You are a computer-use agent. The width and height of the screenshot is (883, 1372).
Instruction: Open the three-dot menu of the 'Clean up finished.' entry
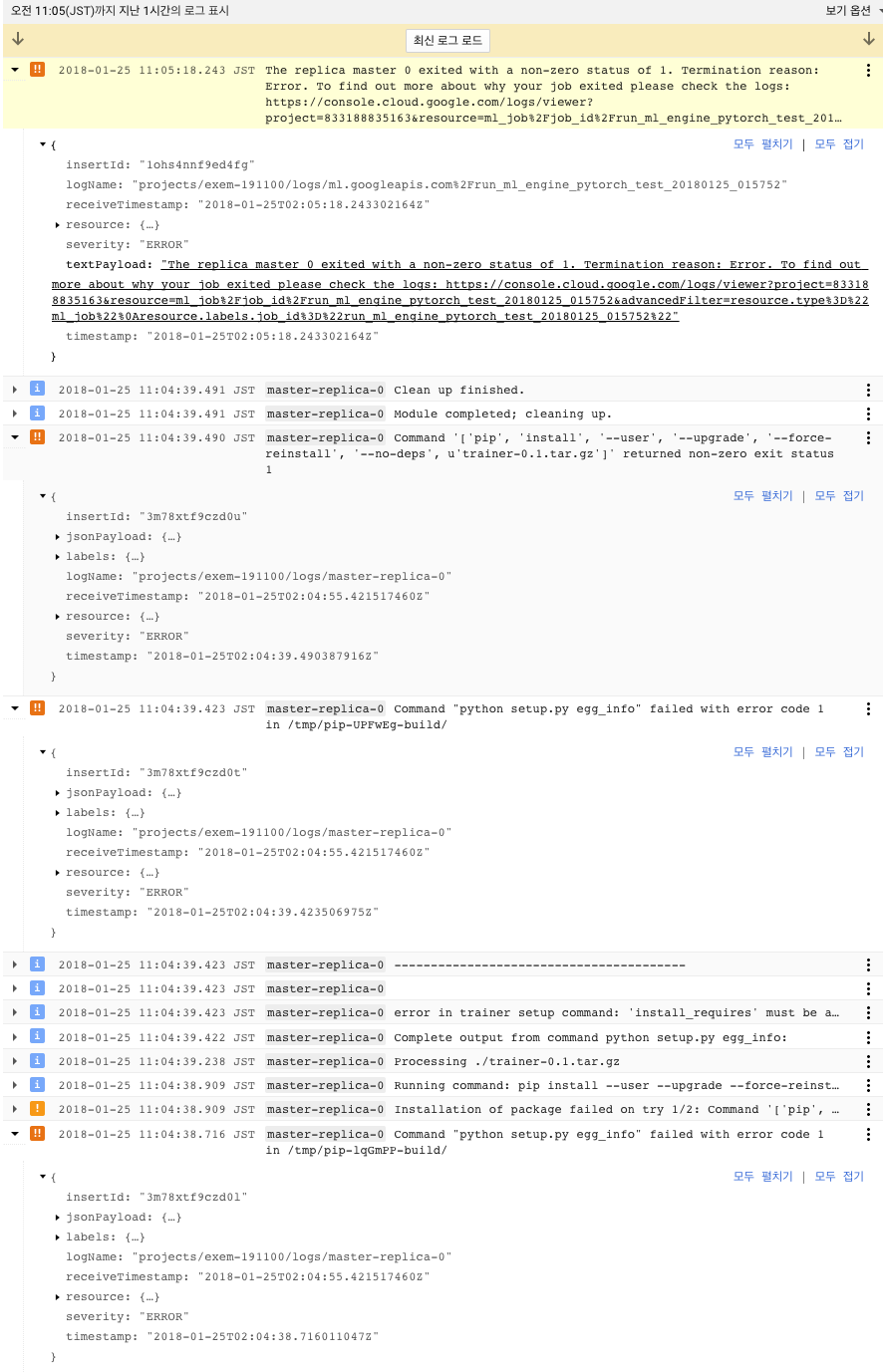(868, 390)
